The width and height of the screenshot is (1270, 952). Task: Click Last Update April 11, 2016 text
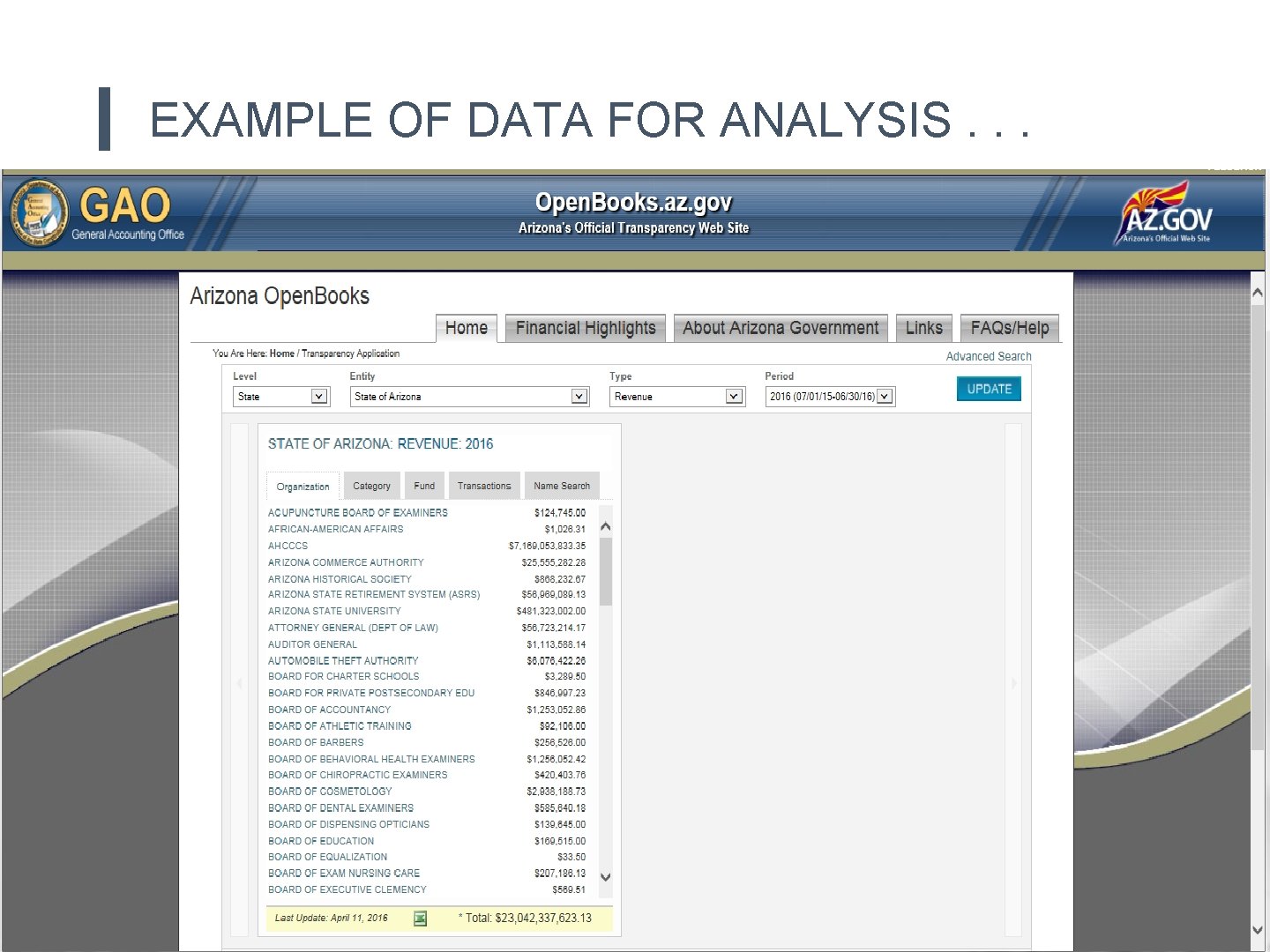point(331,919)
